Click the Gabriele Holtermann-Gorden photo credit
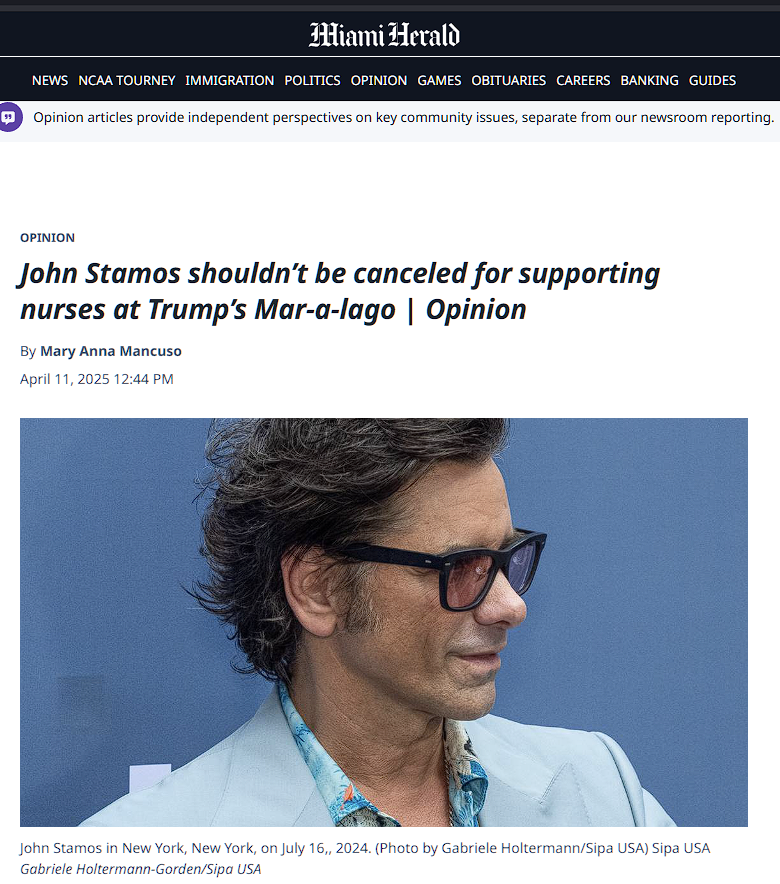 coord(140,869)
